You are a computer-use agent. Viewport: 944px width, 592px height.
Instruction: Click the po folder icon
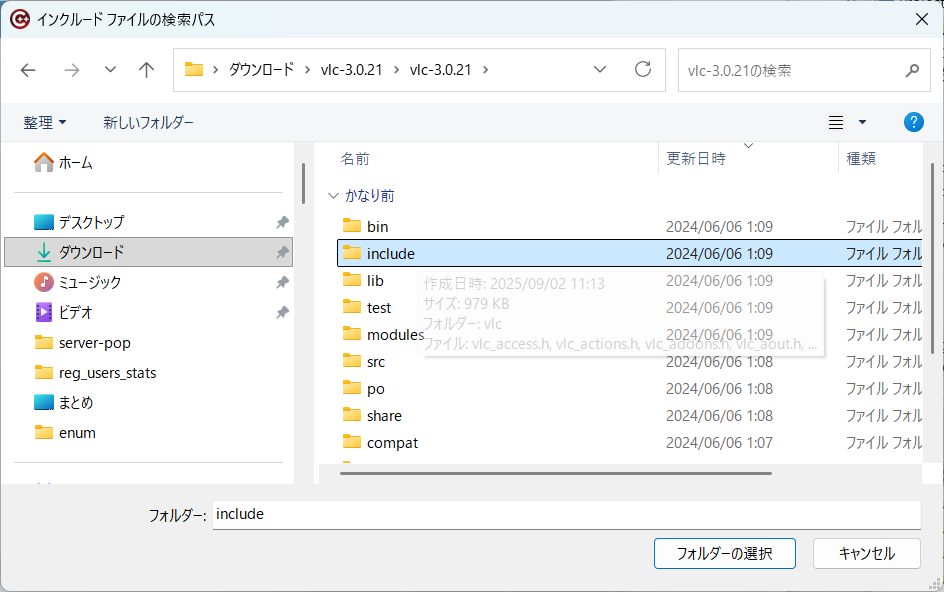point(352,388)
